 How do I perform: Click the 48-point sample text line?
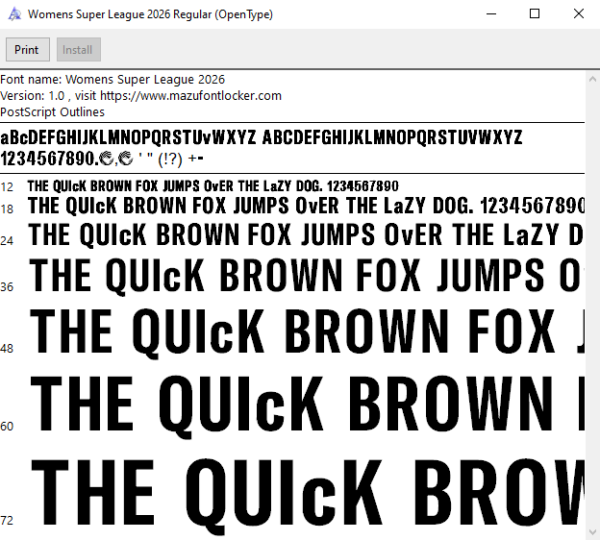[307, 331]
